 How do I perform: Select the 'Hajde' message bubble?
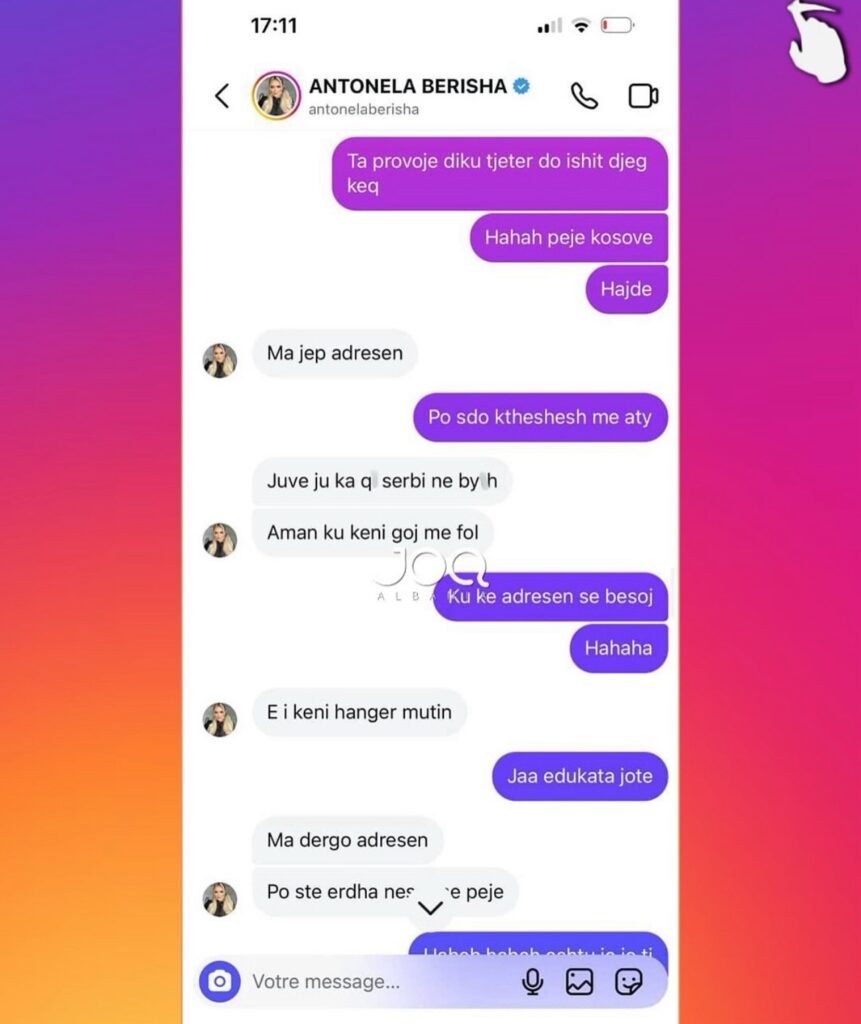coord(626,289)
